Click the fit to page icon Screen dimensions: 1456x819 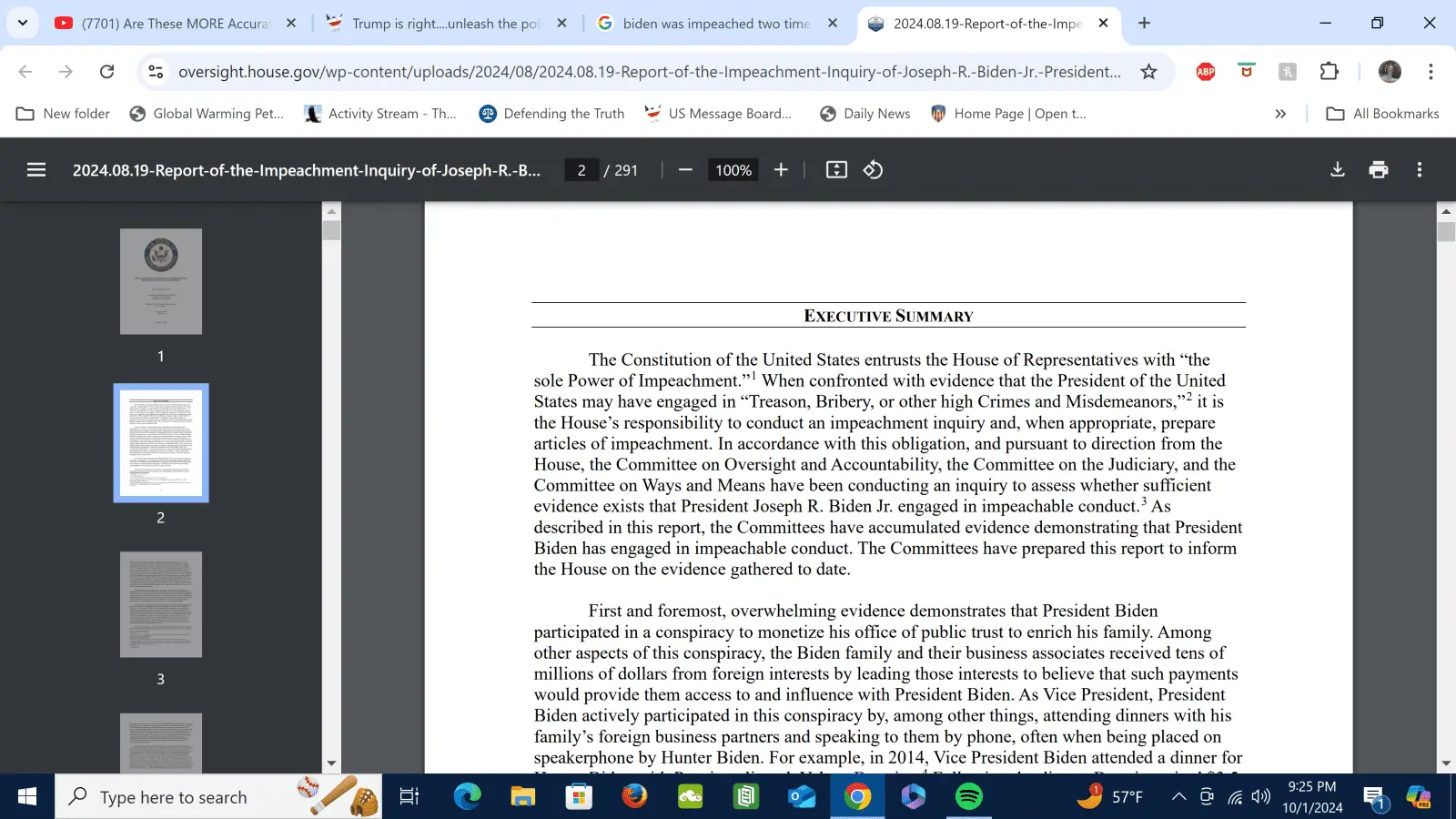(836, 170)
